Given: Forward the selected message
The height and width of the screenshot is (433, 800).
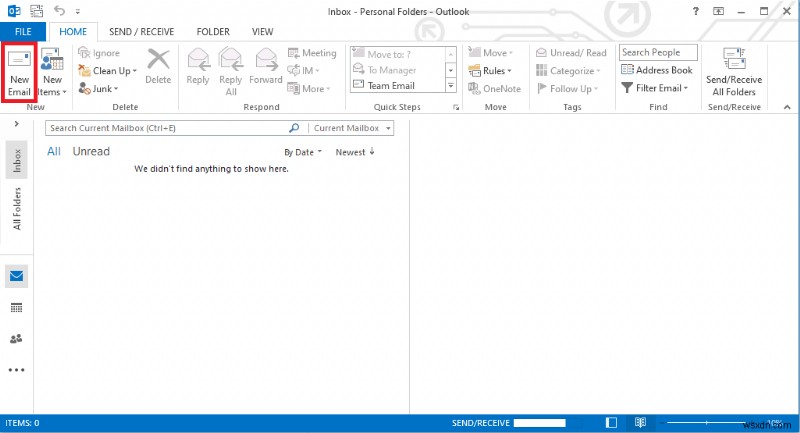Looking at the screenshot, I should (266, 67).
